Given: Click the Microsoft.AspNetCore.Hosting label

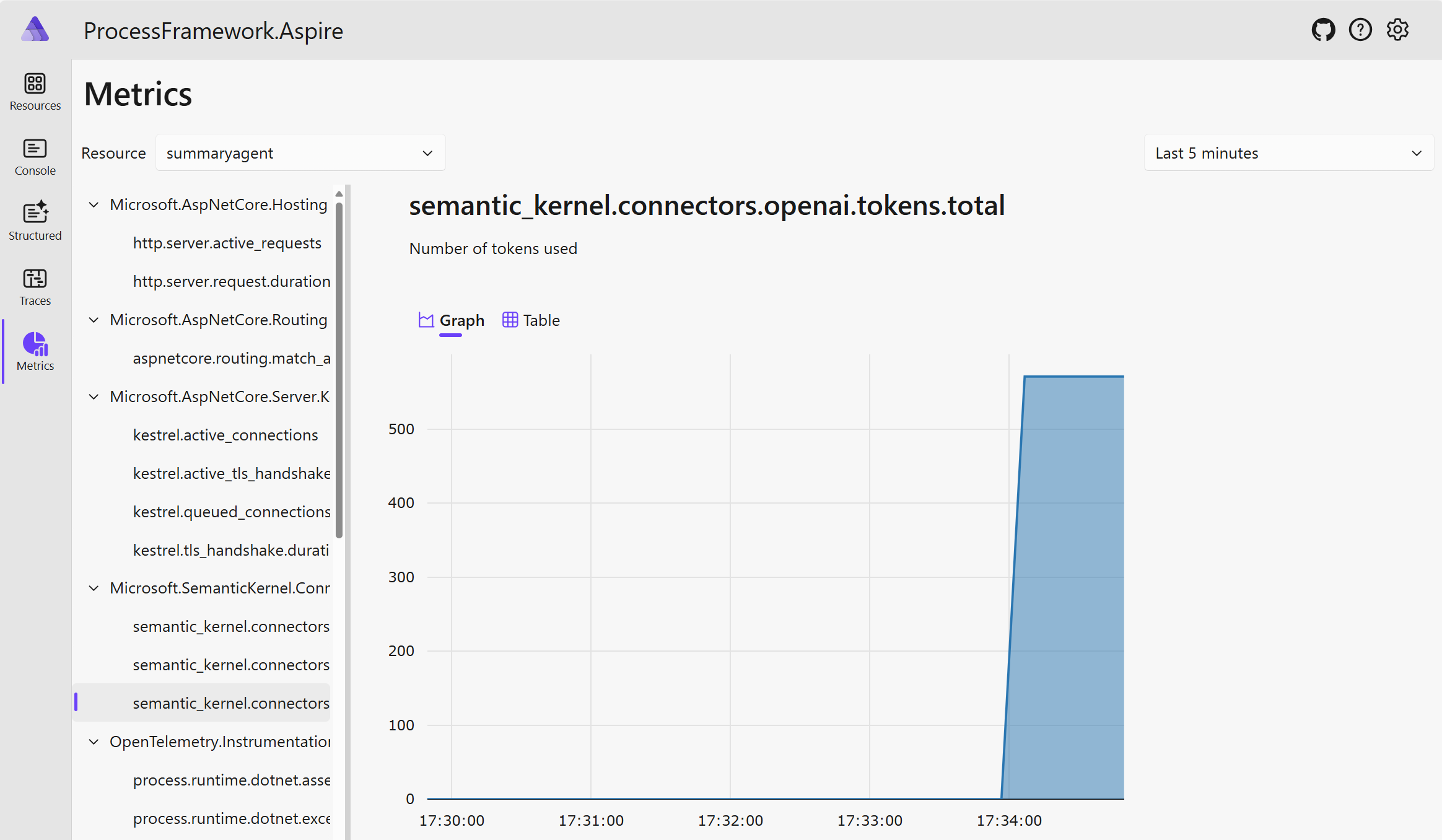Looking at the screenshot, I should (219, 205).
